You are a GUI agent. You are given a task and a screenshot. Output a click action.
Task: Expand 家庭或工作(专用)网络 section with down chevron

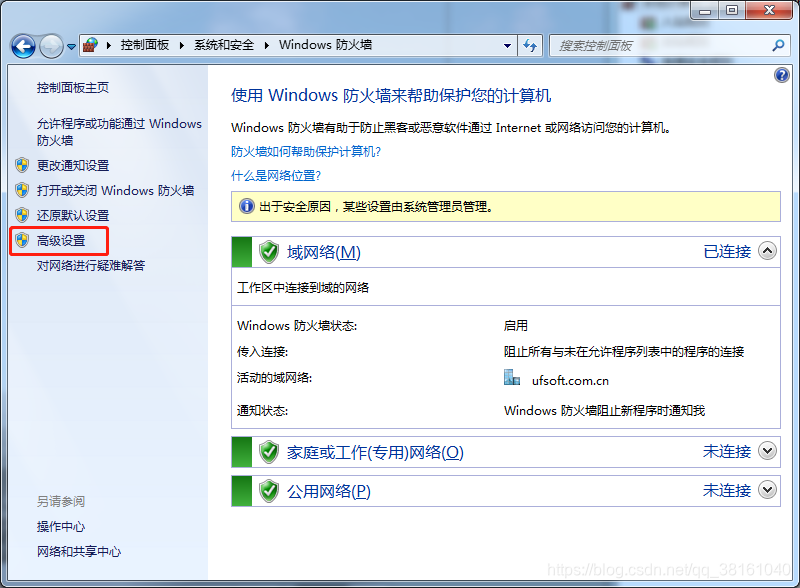point(767,451)
